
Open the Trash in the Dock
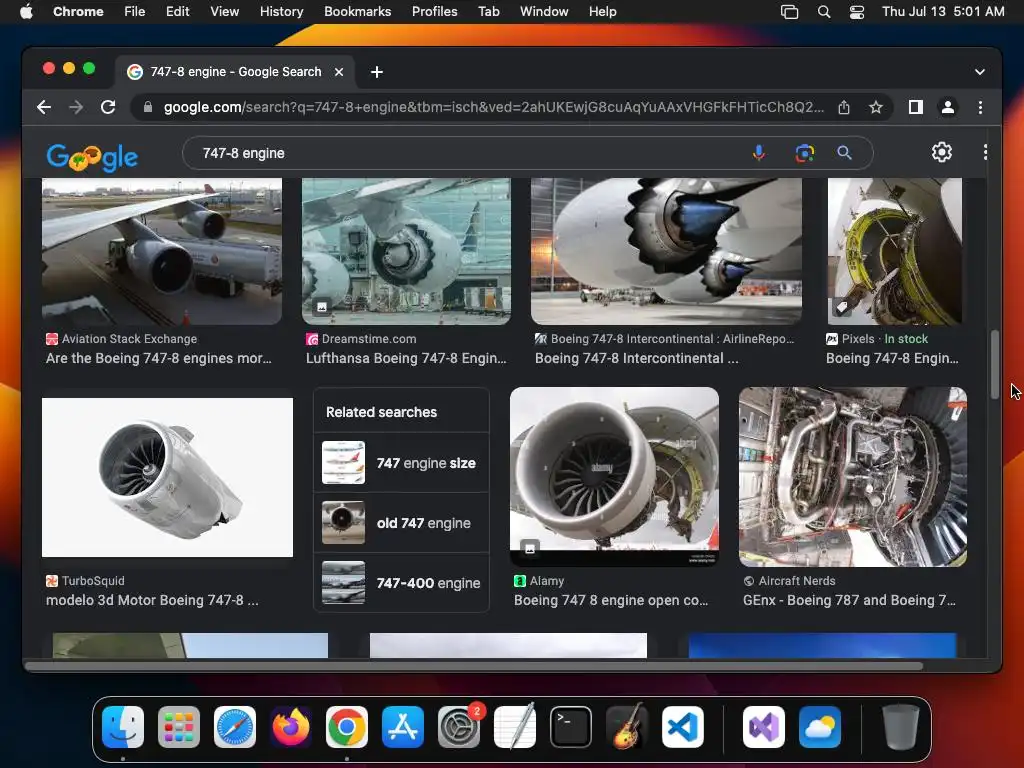[901, 727]
